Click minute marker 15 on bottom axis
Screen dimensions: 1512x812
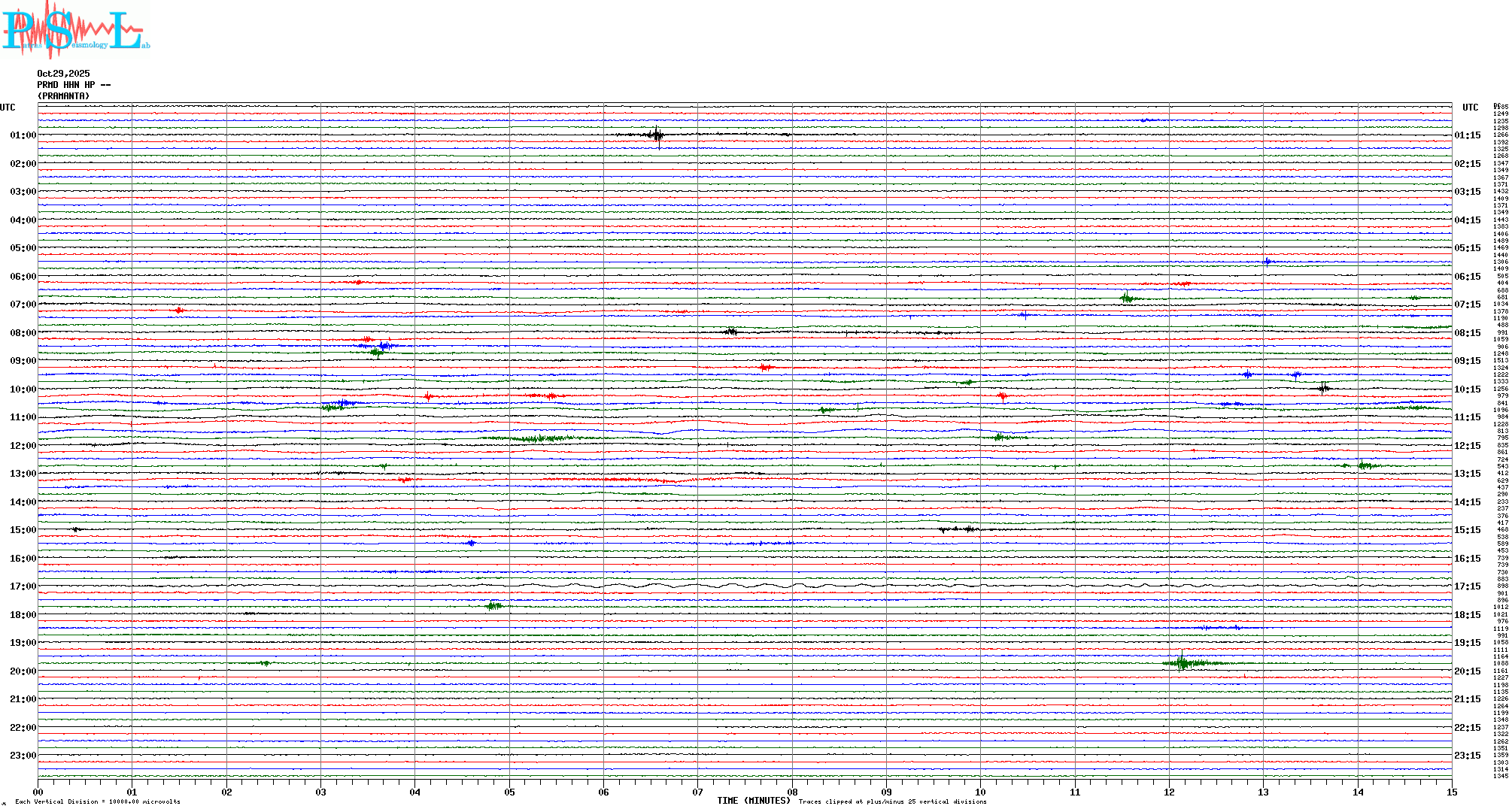coord(1451,792)
